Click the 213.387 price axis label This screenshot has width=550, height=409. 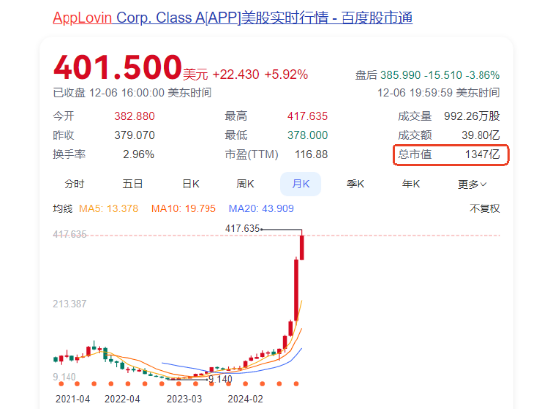69,304
